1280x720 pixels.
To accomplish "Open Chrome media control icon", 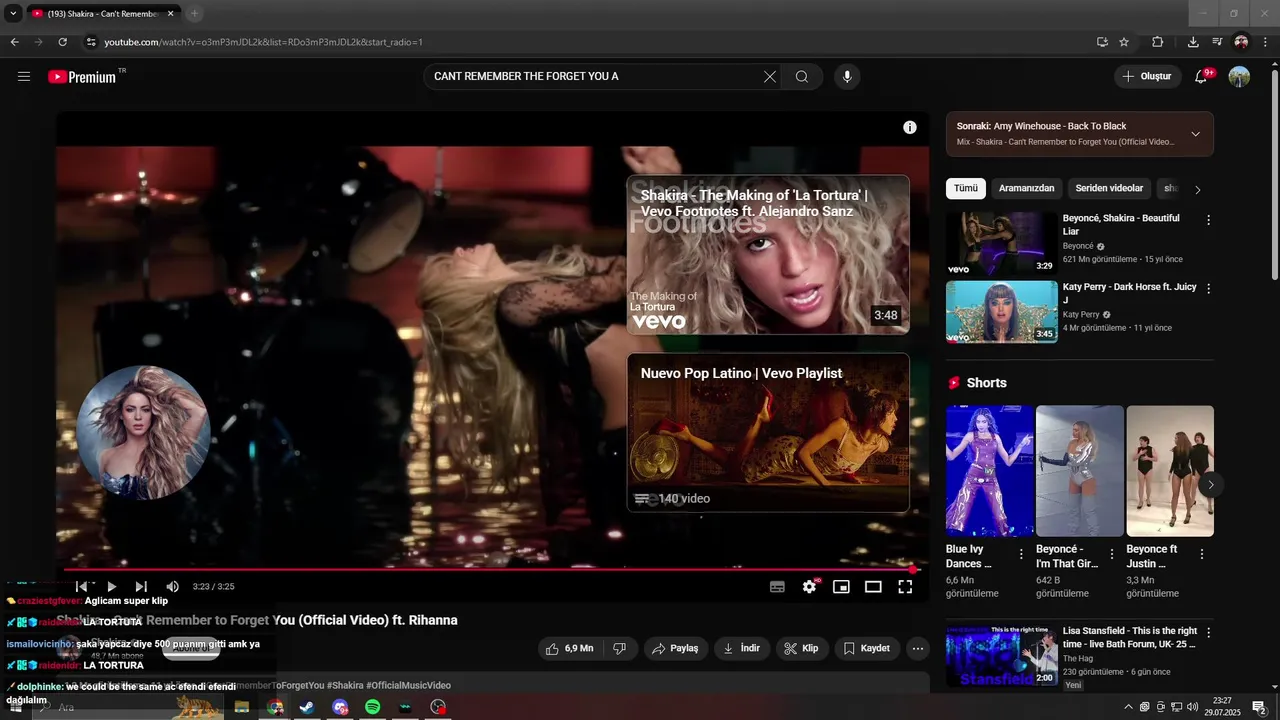I will pos(1217,42).
